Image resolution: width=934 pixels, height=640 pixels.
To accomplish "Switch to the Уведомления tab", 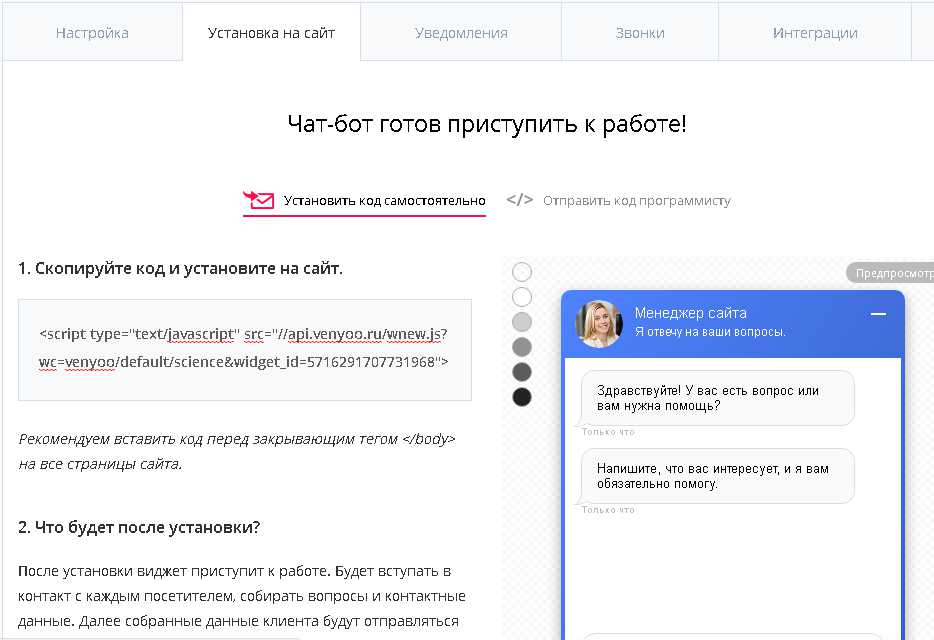I will [461, 33].
